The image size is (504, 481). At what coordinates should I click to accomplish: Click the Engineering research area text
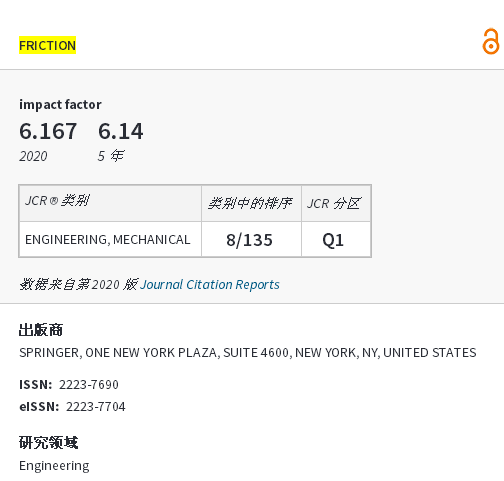pyautogui.click(x=54, y=466)
